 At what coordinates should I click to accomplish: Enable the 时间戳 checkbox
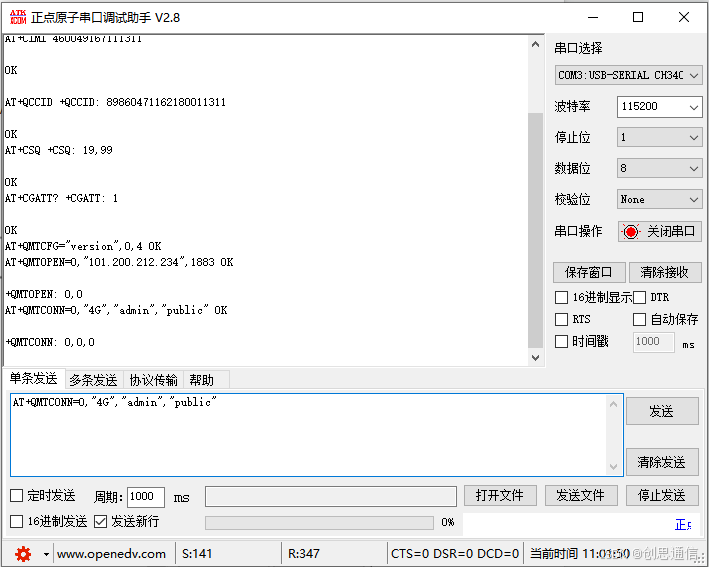[x=561, y=341]
